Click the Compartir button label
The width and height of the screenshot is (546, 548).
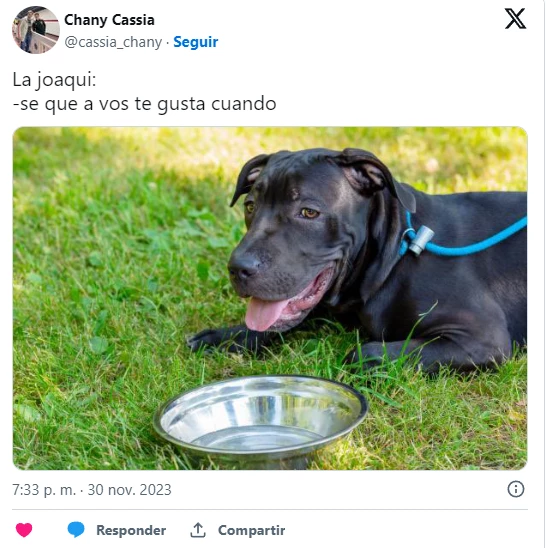coord(251,530)
